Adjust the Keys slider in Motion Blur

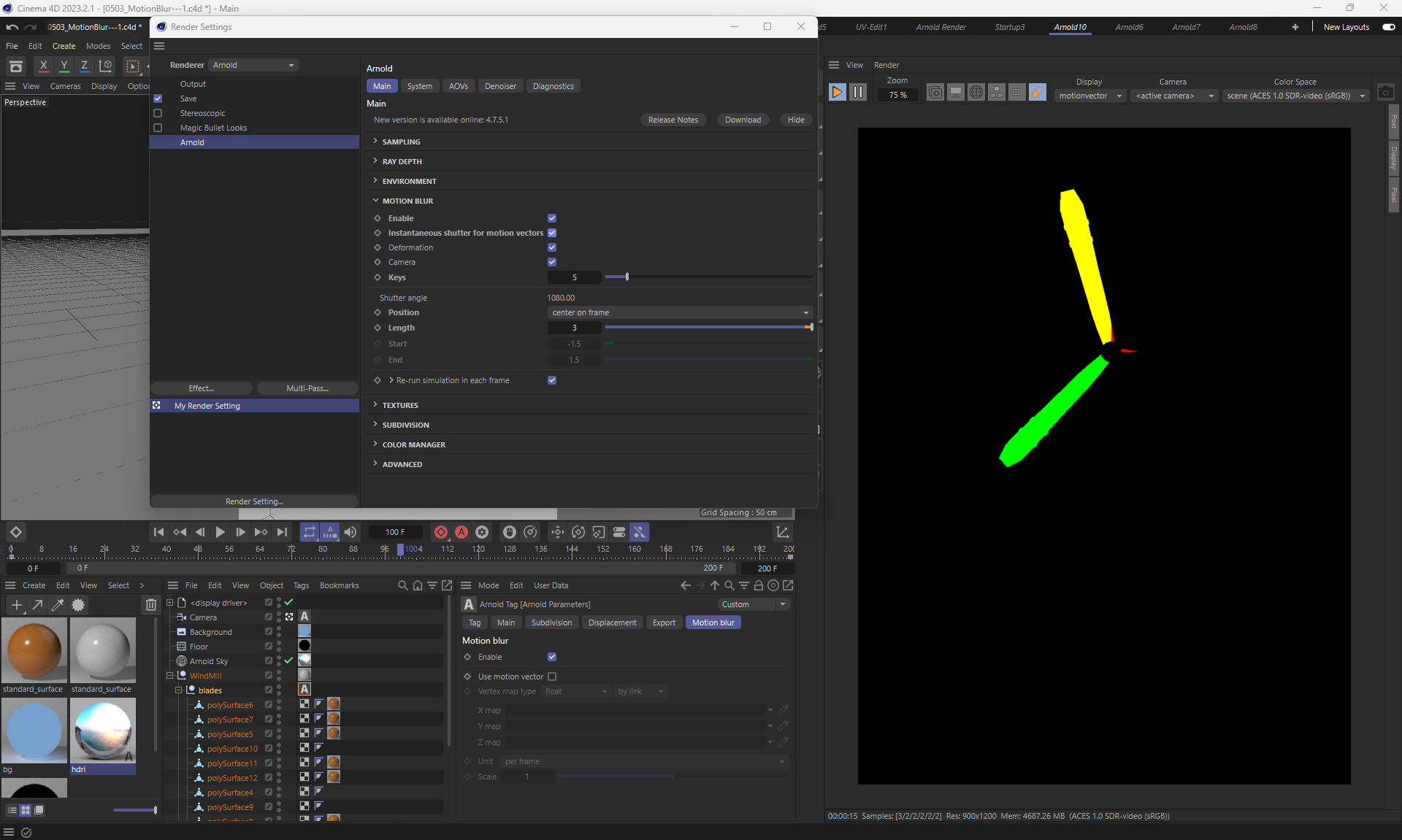[627, 277]
